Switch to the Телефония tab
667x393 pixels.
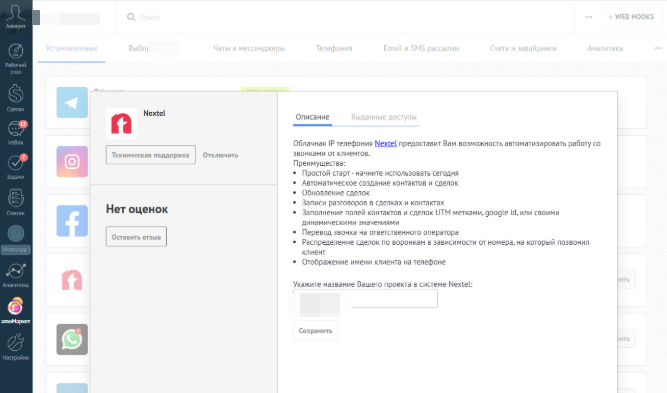click(x=334, y=48)
